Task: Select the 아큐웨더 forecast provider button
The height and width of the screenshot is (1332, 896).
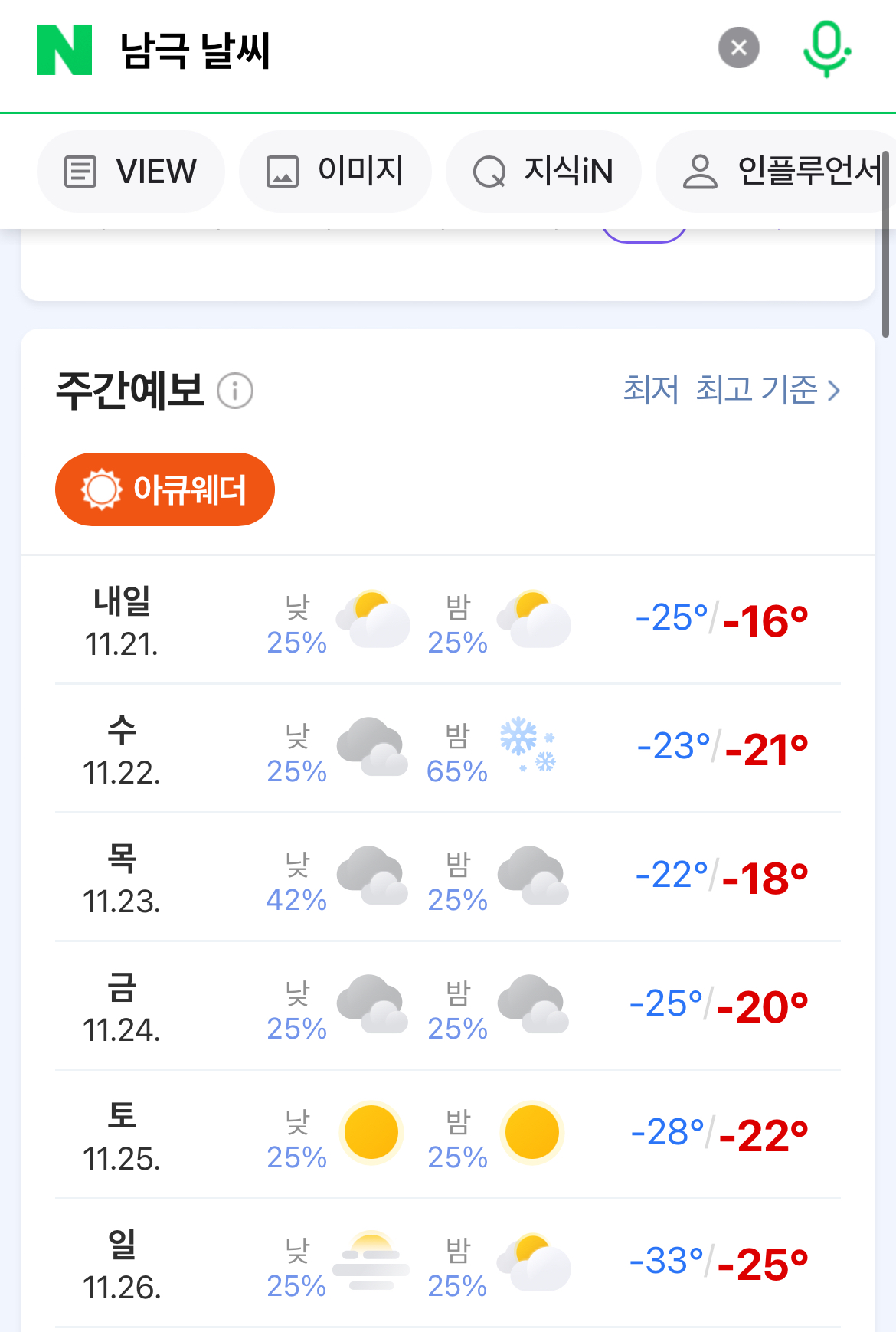Action: coord(165,489)
